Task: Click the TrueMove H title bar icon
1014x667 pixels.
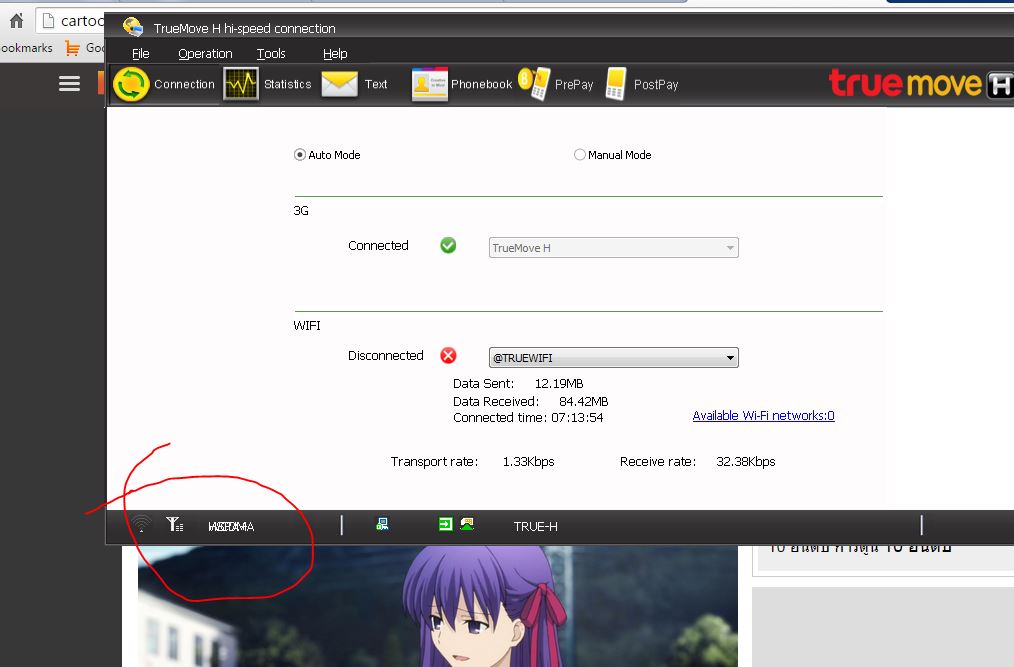Action: tap(133, 27)
